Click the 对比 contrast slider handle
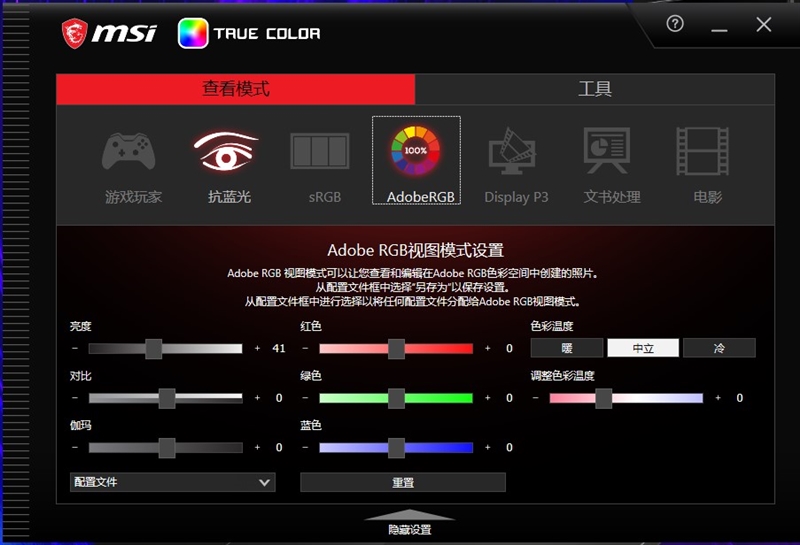 [167, 398]
